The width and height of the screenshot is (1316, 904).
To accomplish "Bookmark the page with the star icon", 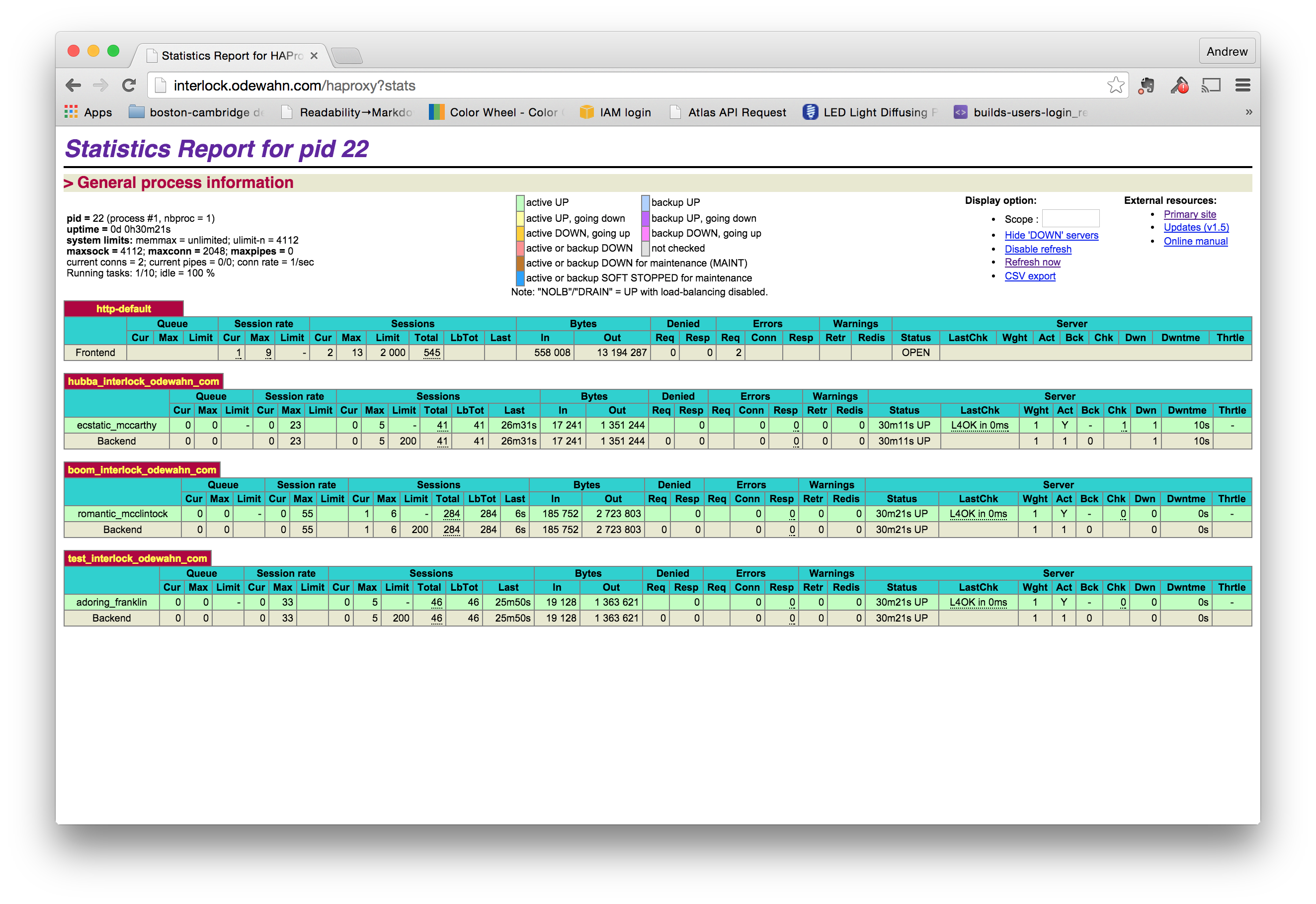I will [1116, 86].
